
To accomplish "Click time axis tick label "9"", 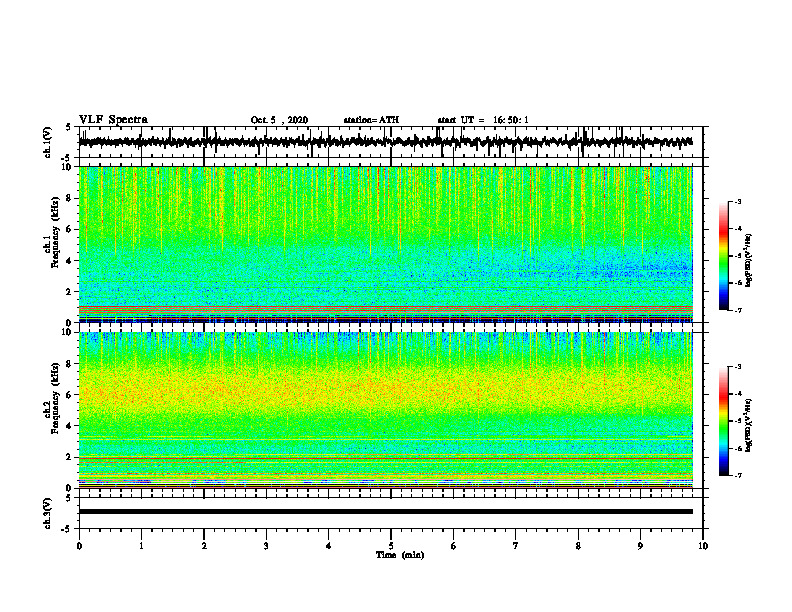I will point(640,546).
